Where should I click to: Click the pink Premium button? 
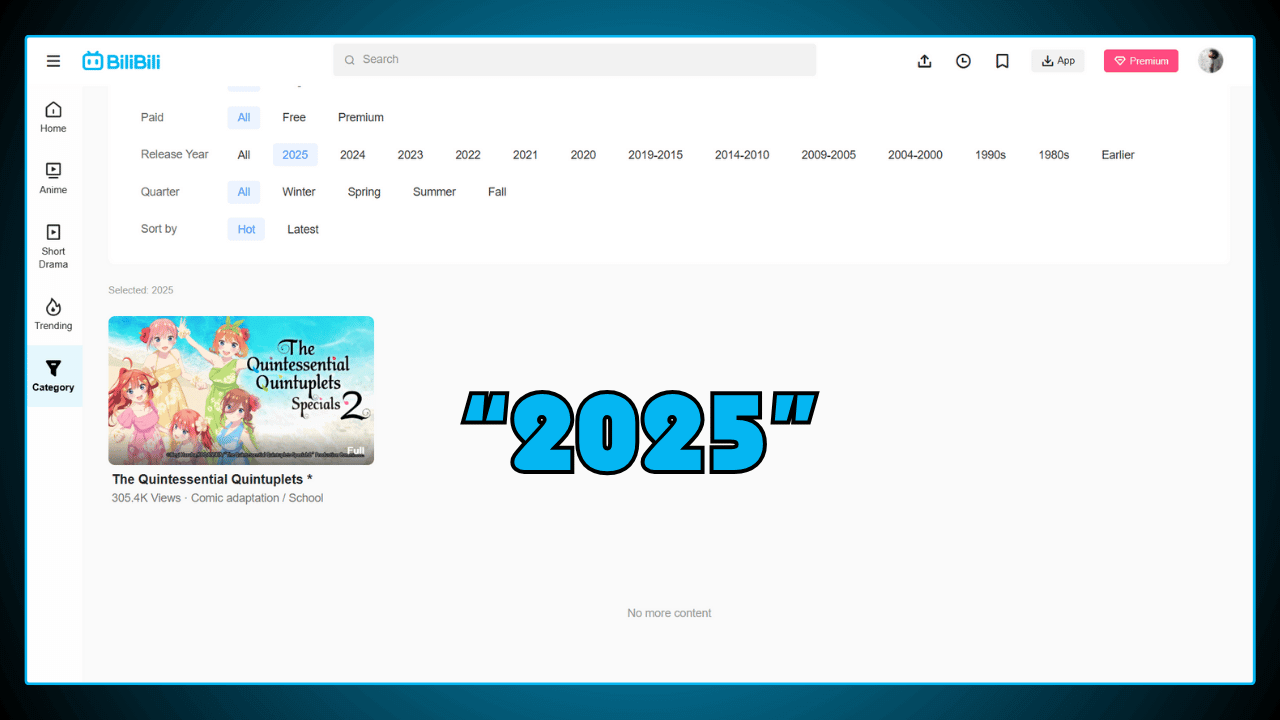1141,61
